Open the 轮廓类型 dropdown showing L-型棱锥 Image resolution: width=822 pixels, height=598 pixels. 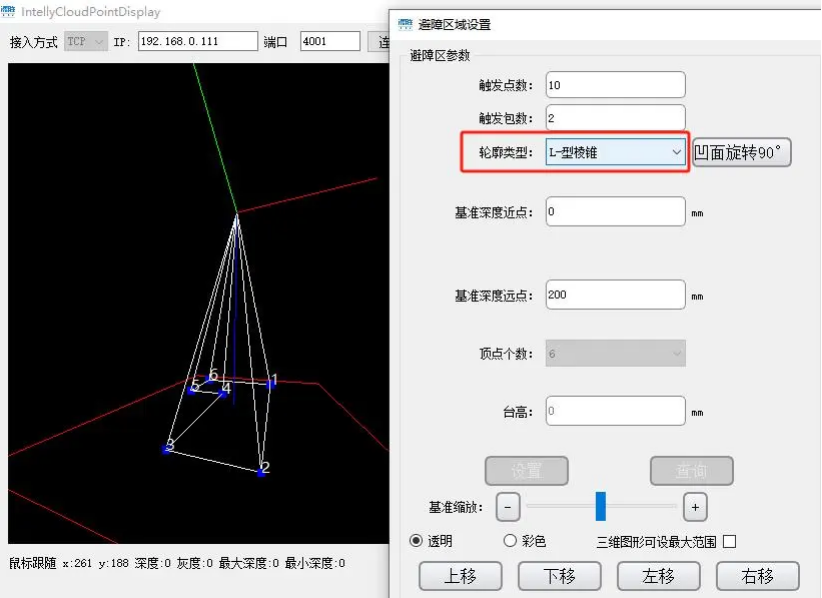click(x=615, y=153)
